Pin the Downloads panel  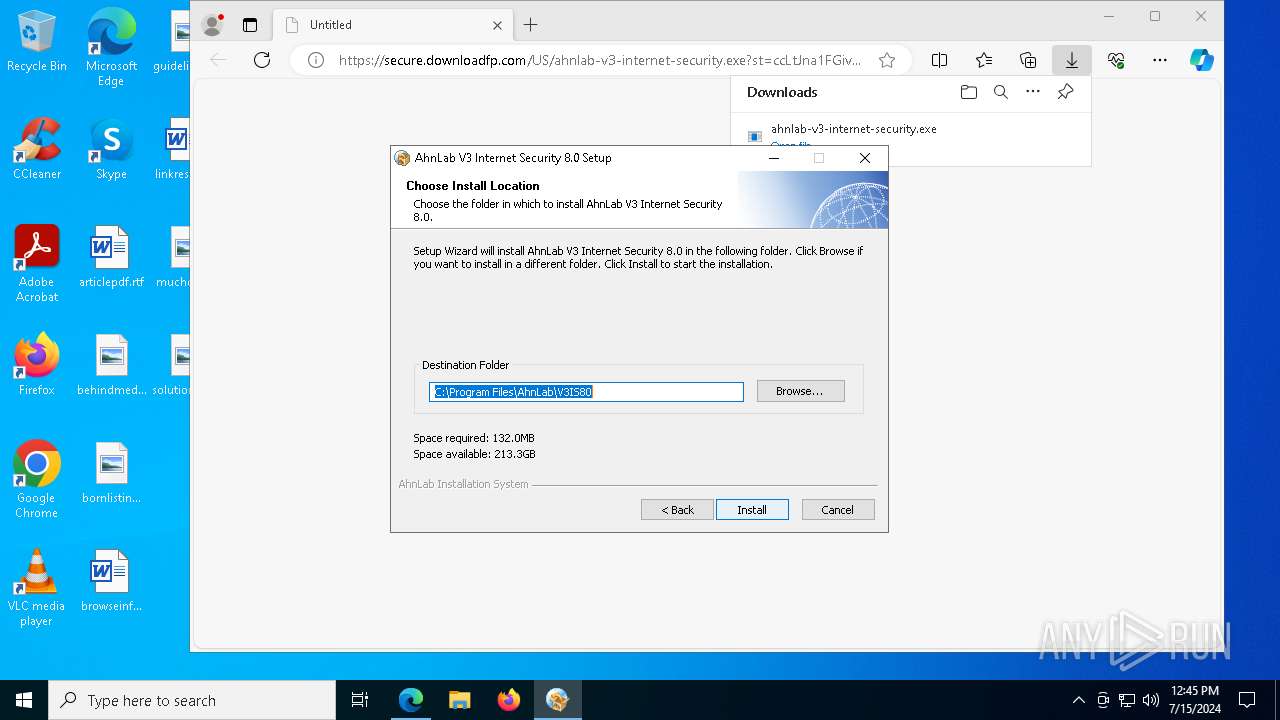click(x=1065, y=92)
